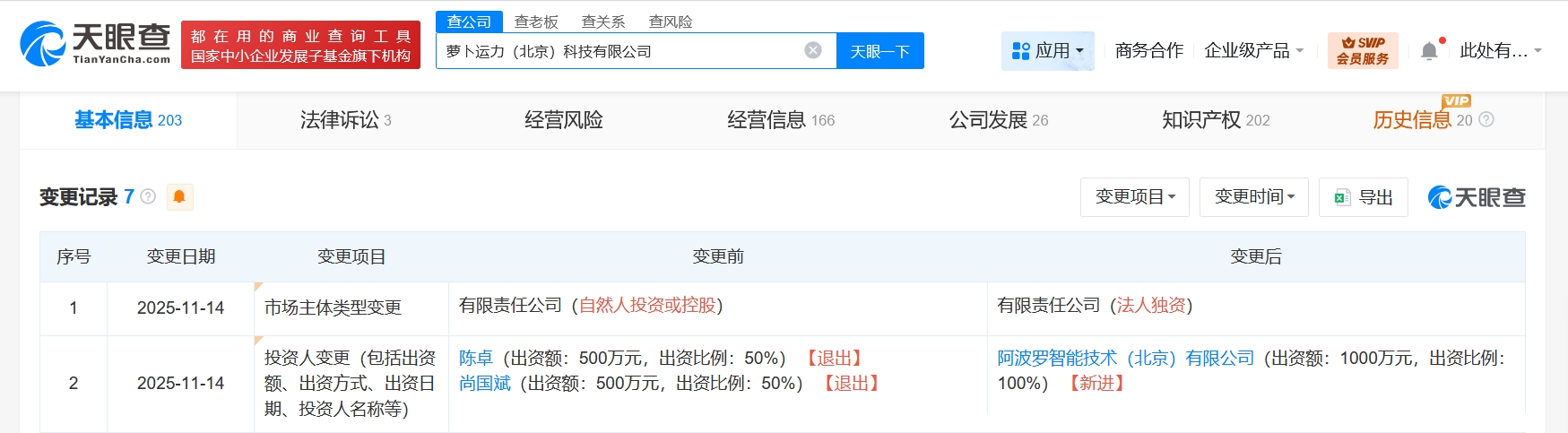Click help icon beside 变更记录 count
This screenshot has width=1568, height=433.
[149, 196]
